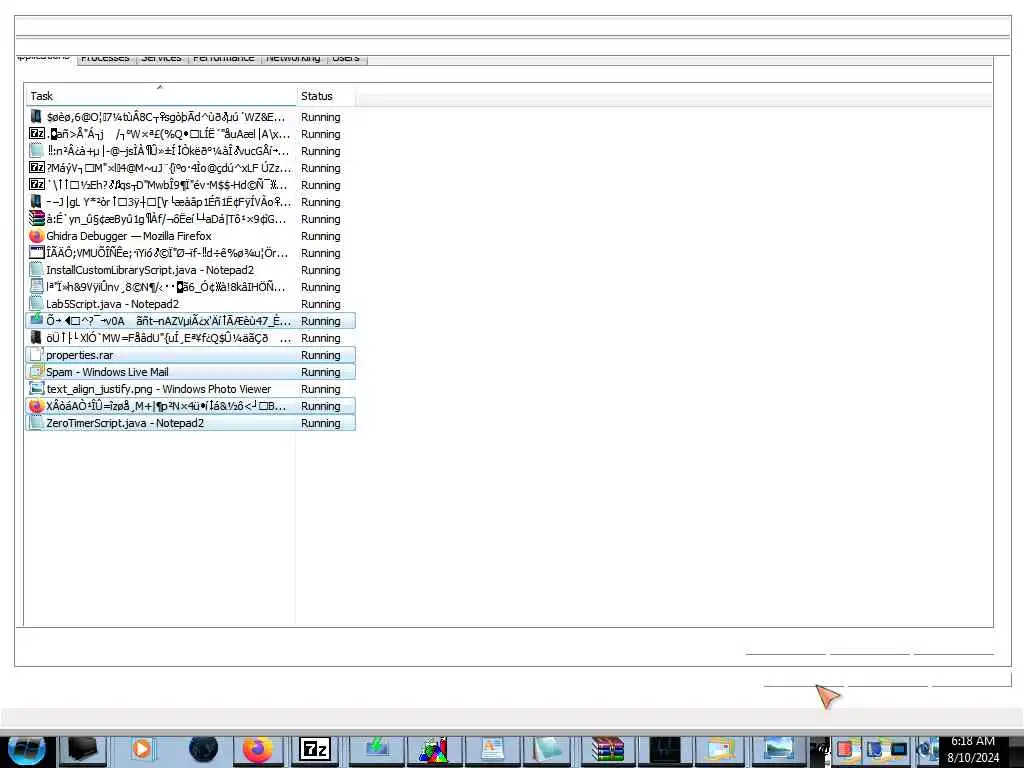Open WinRAR from the taskbar

[x=607, y=749]
